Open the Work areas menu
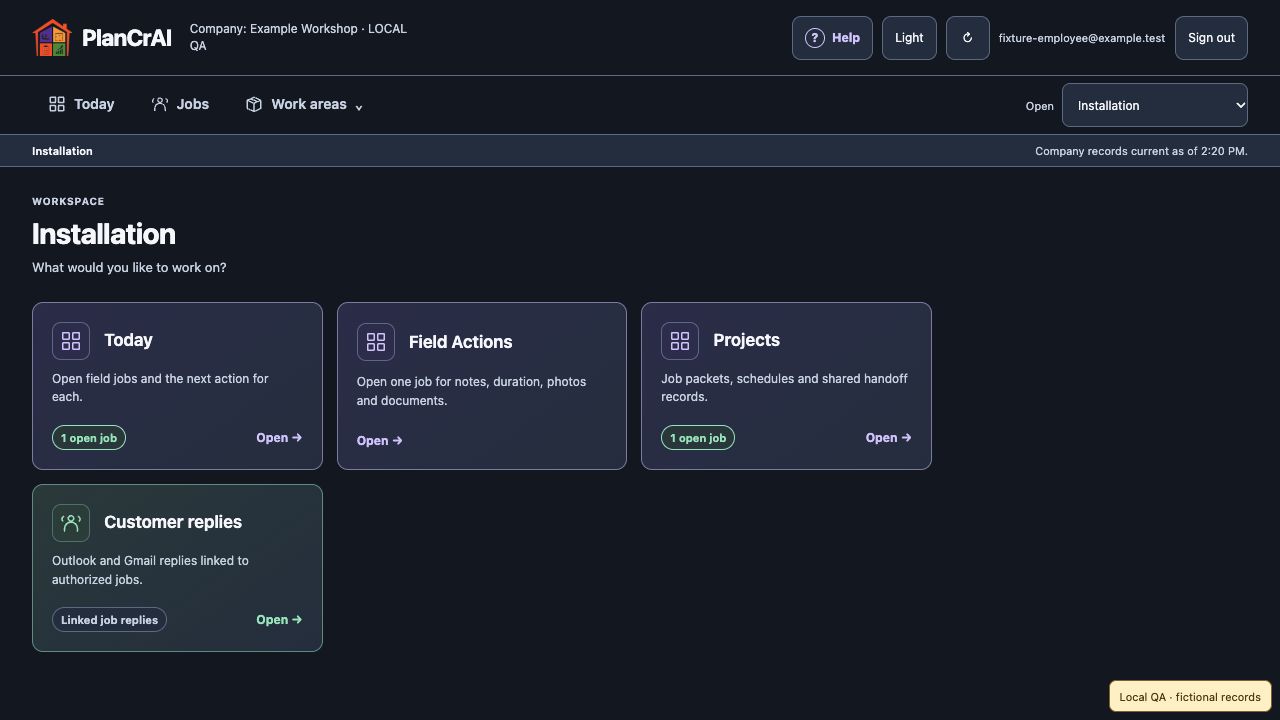The image size is (1280, 720). [304, 104]
